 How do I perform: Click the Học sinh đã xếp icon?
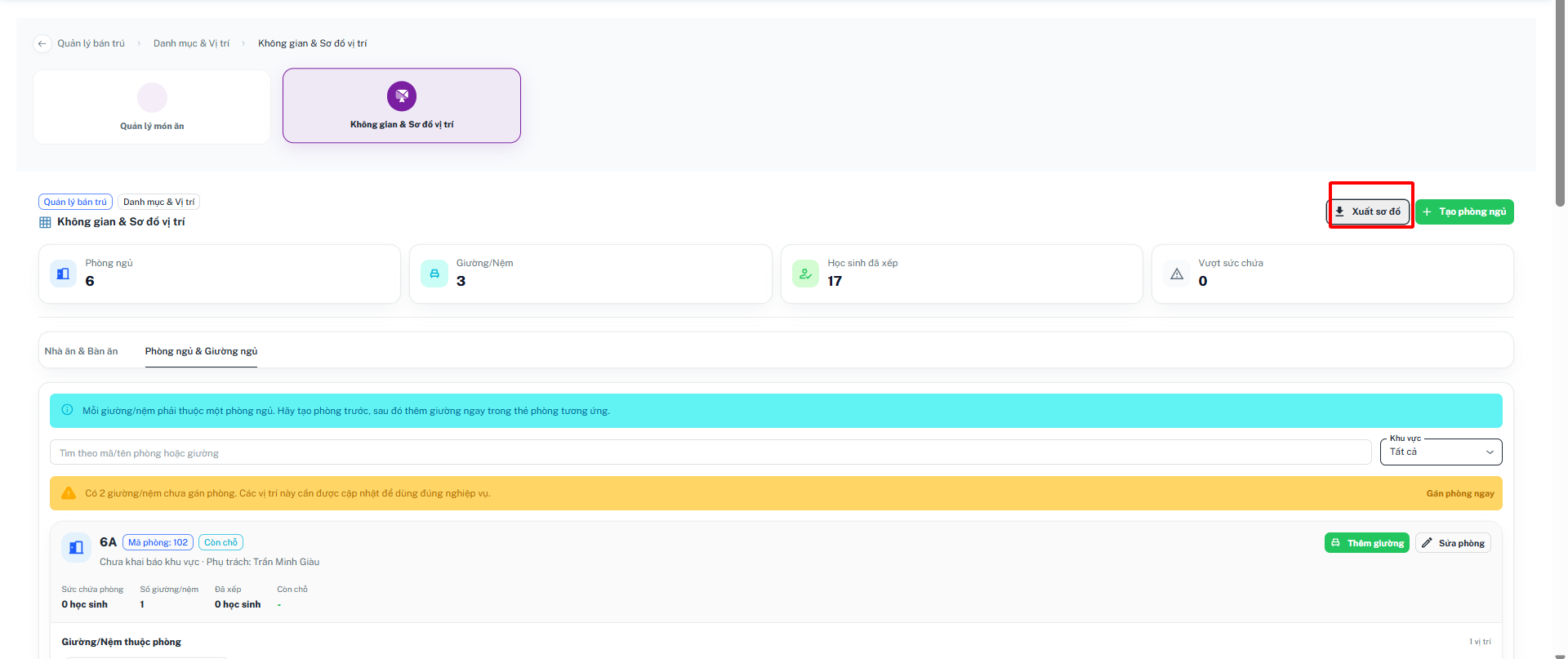click(805, 274)
